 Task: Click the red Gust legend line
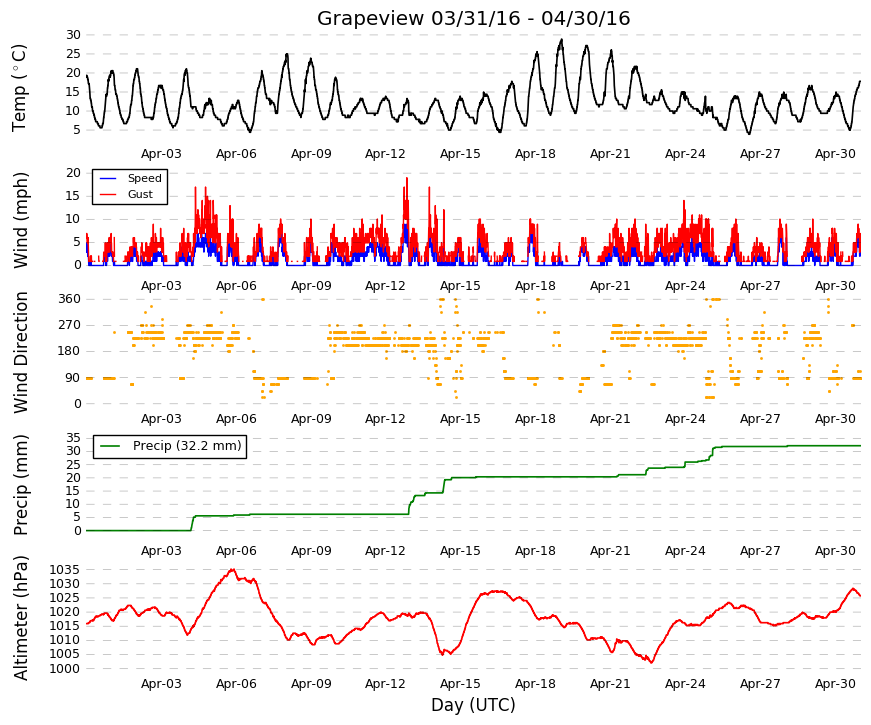pyautogui.click(x=108, y=194)
